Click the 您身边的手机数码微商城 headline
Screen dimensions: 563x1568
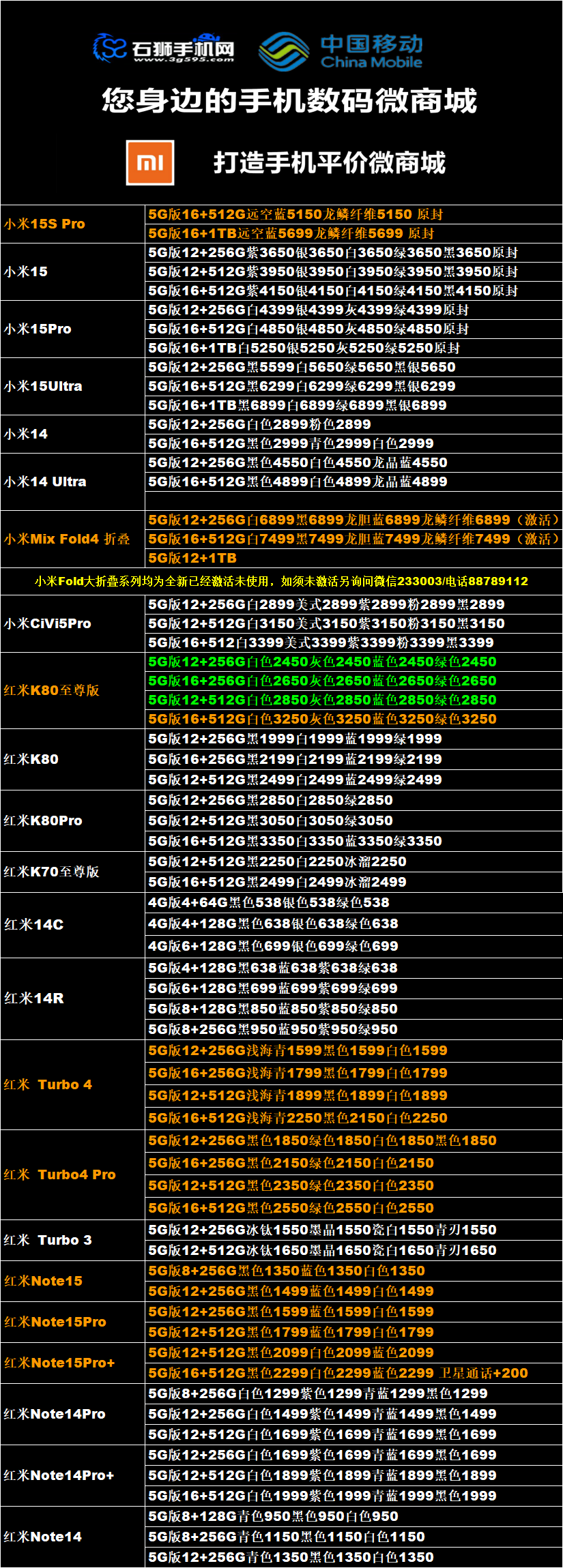(x=289, y=101)
